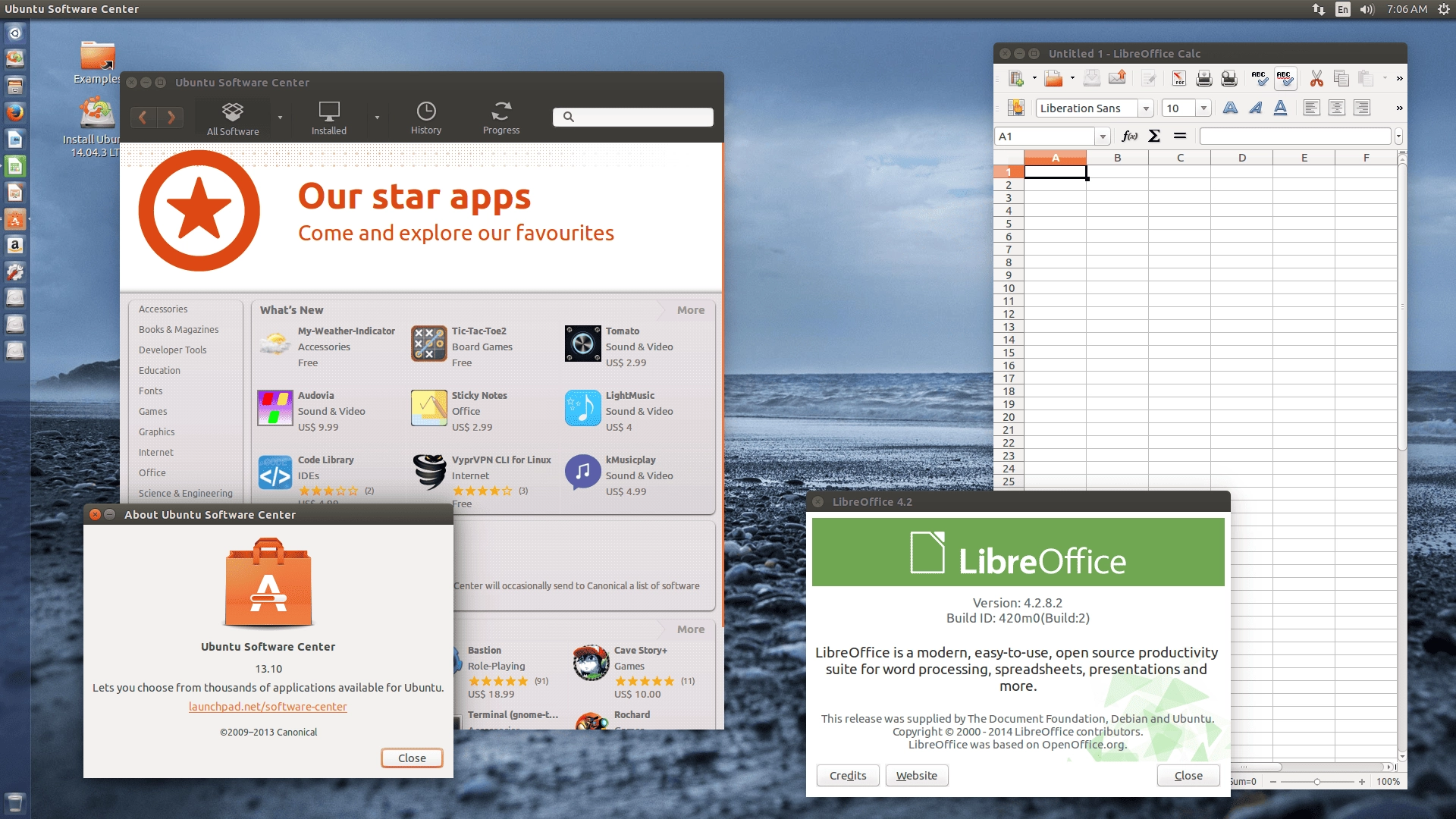The height and width of the screenshot is (819, 1456).
Task: Select the Games category
Action: pos(153,411)
